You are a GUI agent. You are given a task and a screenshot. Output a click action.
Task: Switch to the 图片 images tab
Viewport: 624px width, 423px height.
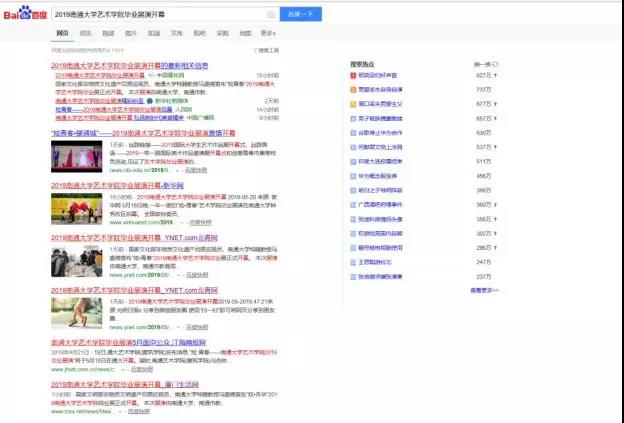(132, 33)
